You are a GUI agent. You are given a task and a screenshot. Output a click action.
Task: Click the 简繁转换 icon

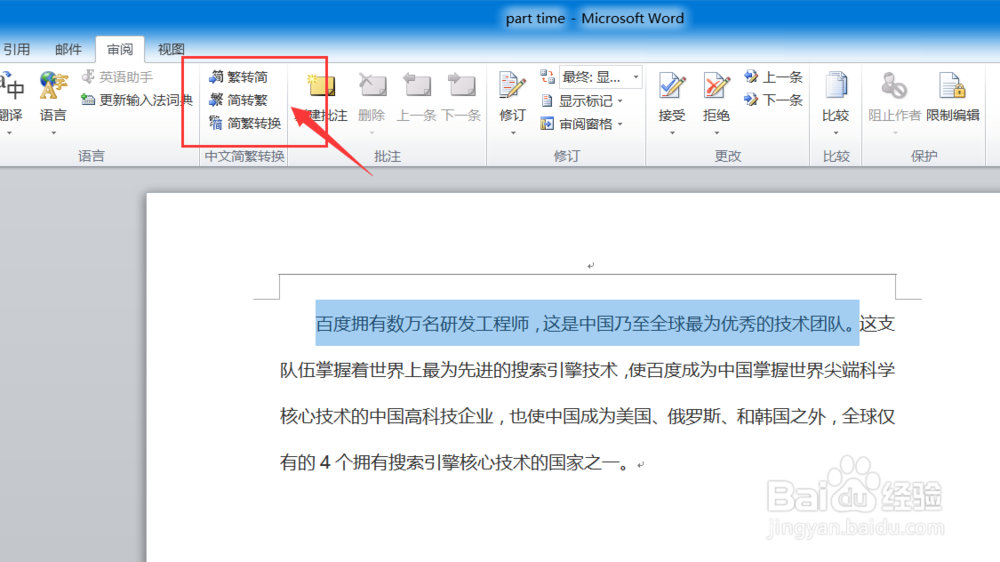coord(216,123)
